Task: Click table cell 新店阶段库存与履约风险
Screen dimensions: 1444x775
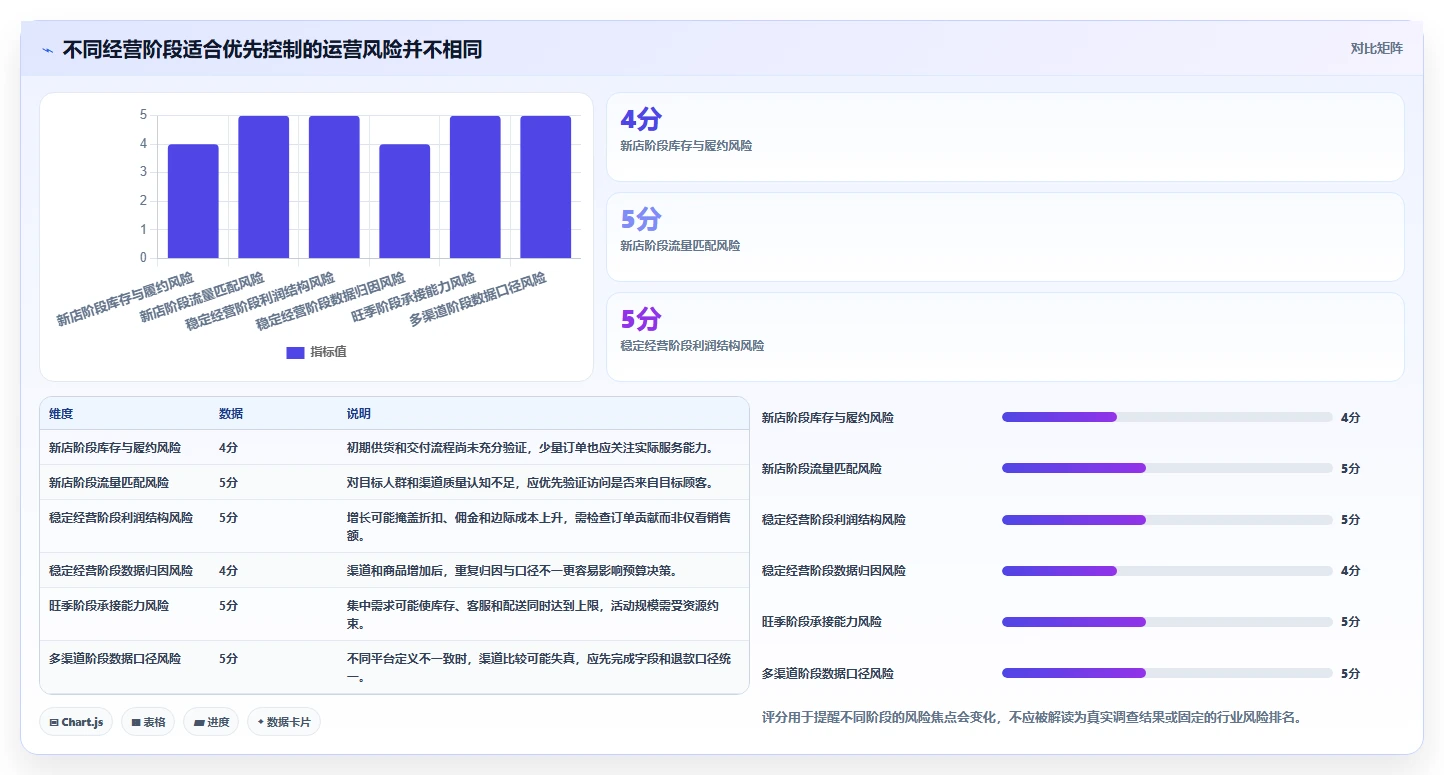Action: pos(115,448)
